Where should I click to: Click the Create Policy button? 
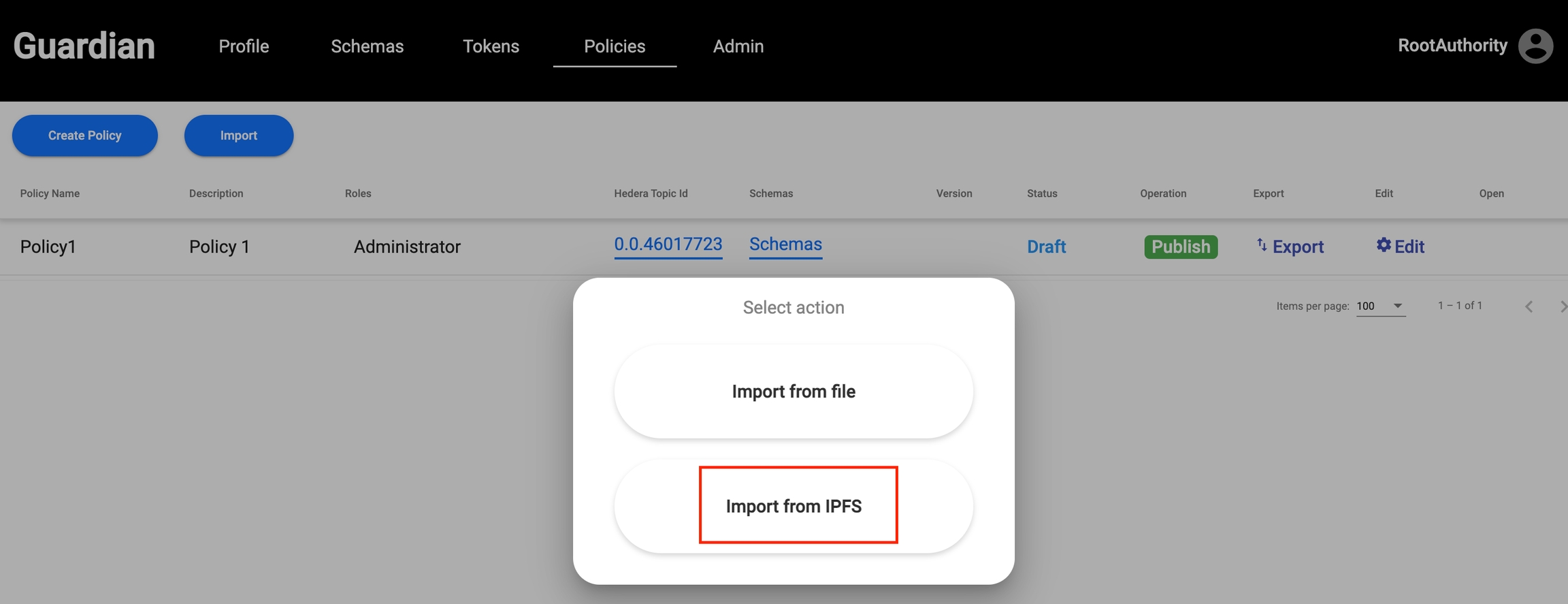(x=85, y=136)
